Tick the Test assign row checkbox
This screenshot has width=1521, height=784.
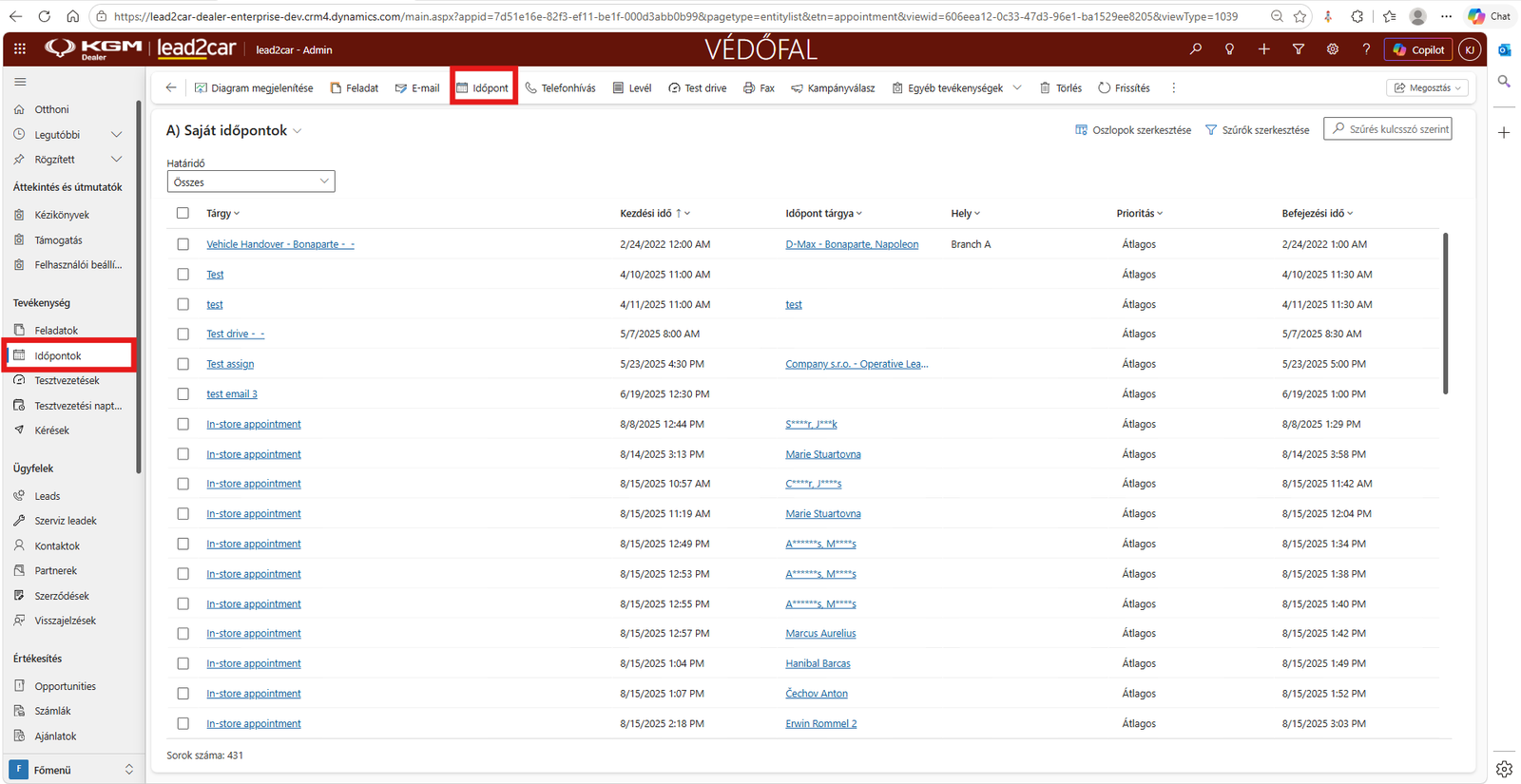183,364
